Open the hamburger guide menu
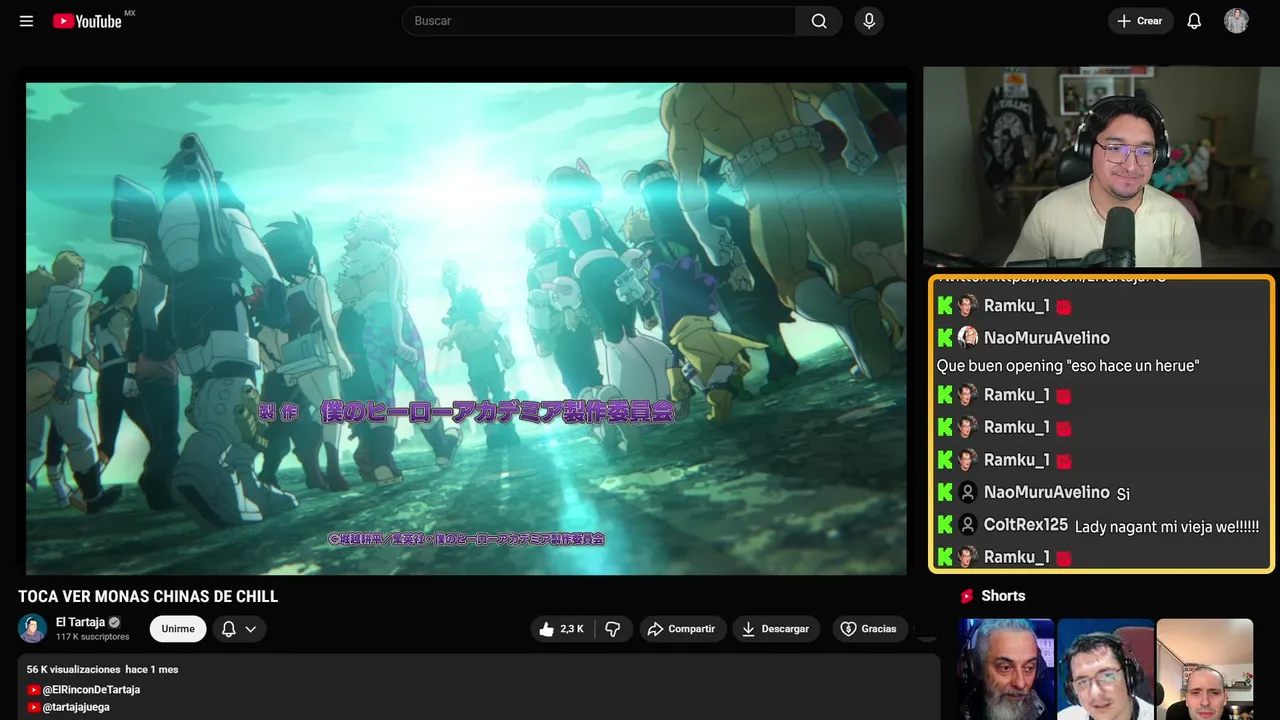The height and width of the screenshot is (720, 1280). (x=26, y=21)
